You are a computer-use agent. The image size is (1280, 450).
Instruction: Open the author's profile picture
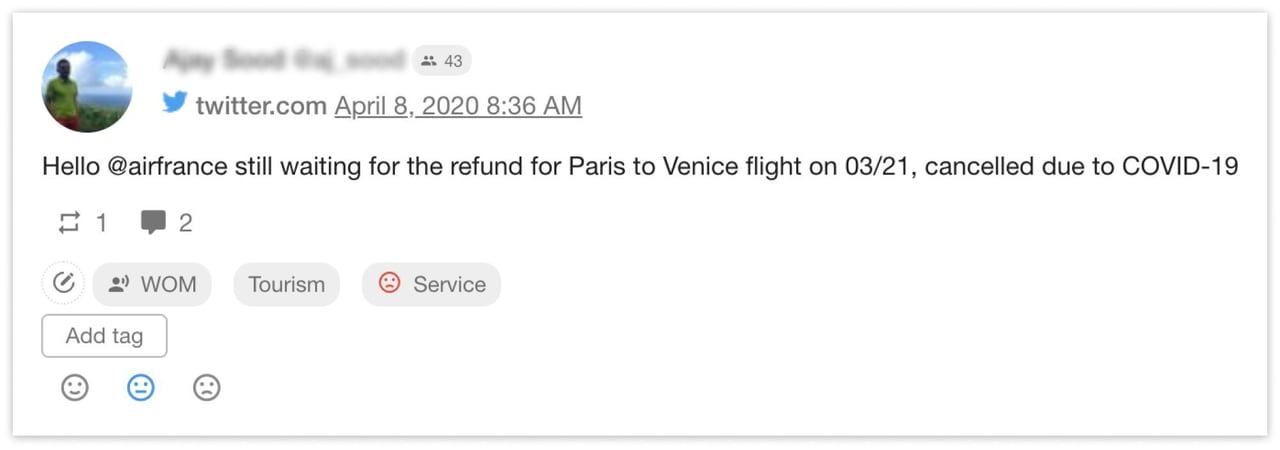[87, 87]
